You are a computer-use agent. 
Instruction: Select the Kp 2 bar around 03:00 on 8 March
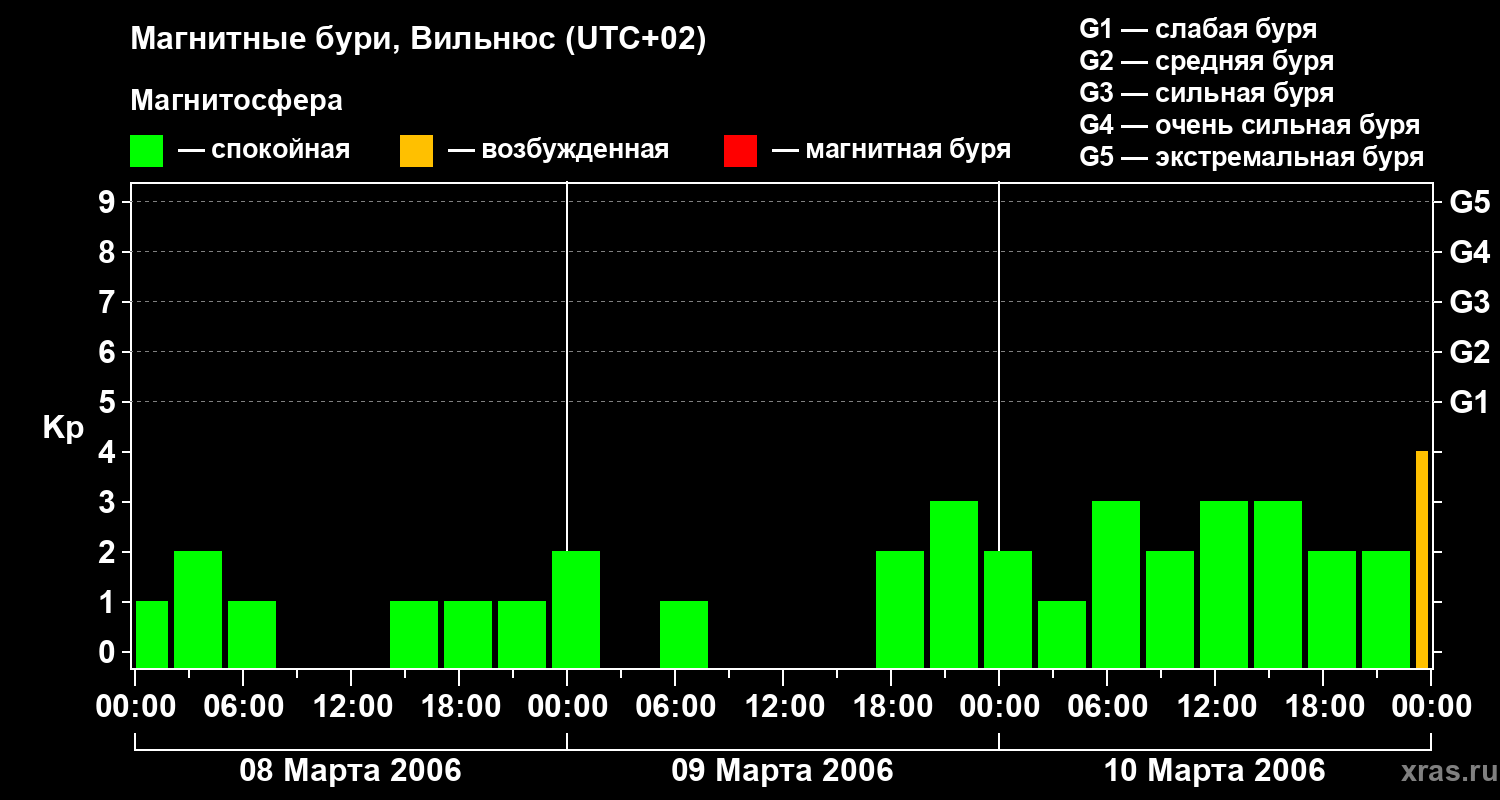click(x=198, y=610)
